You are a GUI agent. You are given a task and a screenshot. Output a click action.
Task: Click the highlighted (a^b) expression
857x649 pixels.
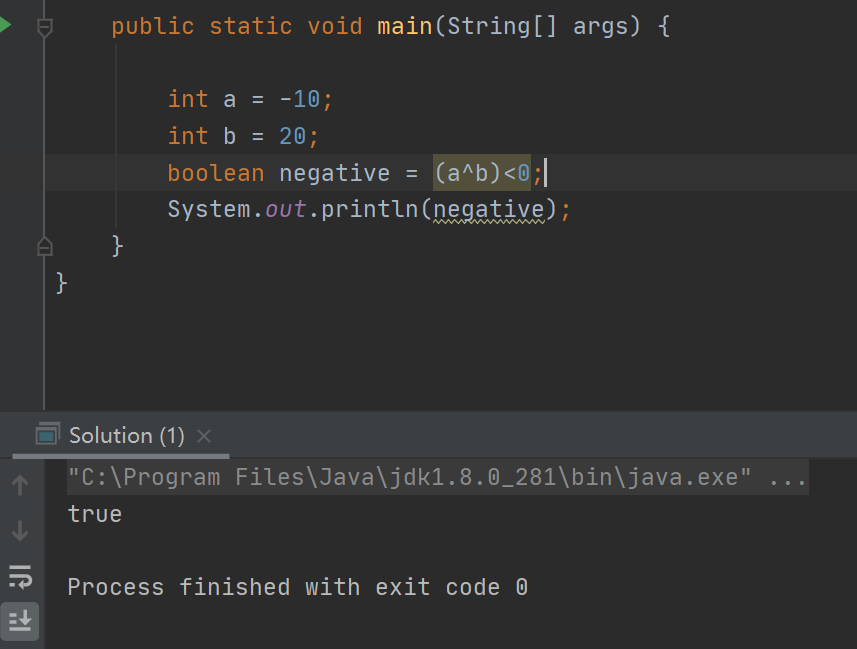[x=467, y=173]
